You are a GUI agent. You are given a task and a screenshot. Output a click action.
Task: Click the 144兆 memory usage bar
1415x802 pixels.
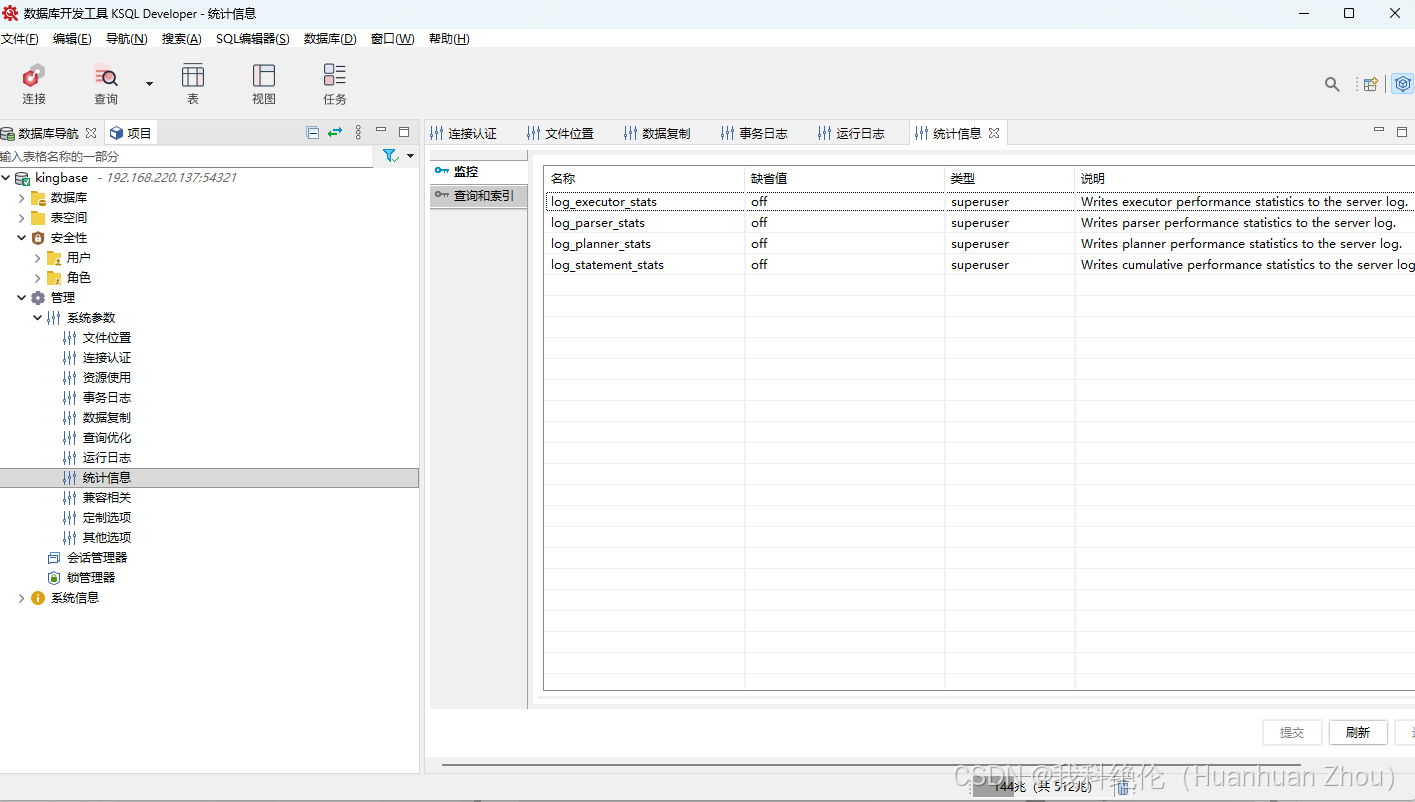1040,787
